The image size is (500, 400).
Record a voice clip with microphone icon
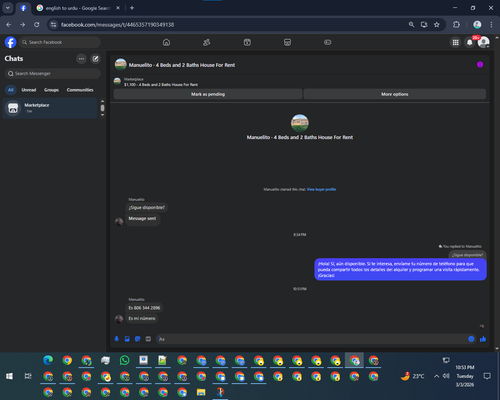(x=117, y=339)
